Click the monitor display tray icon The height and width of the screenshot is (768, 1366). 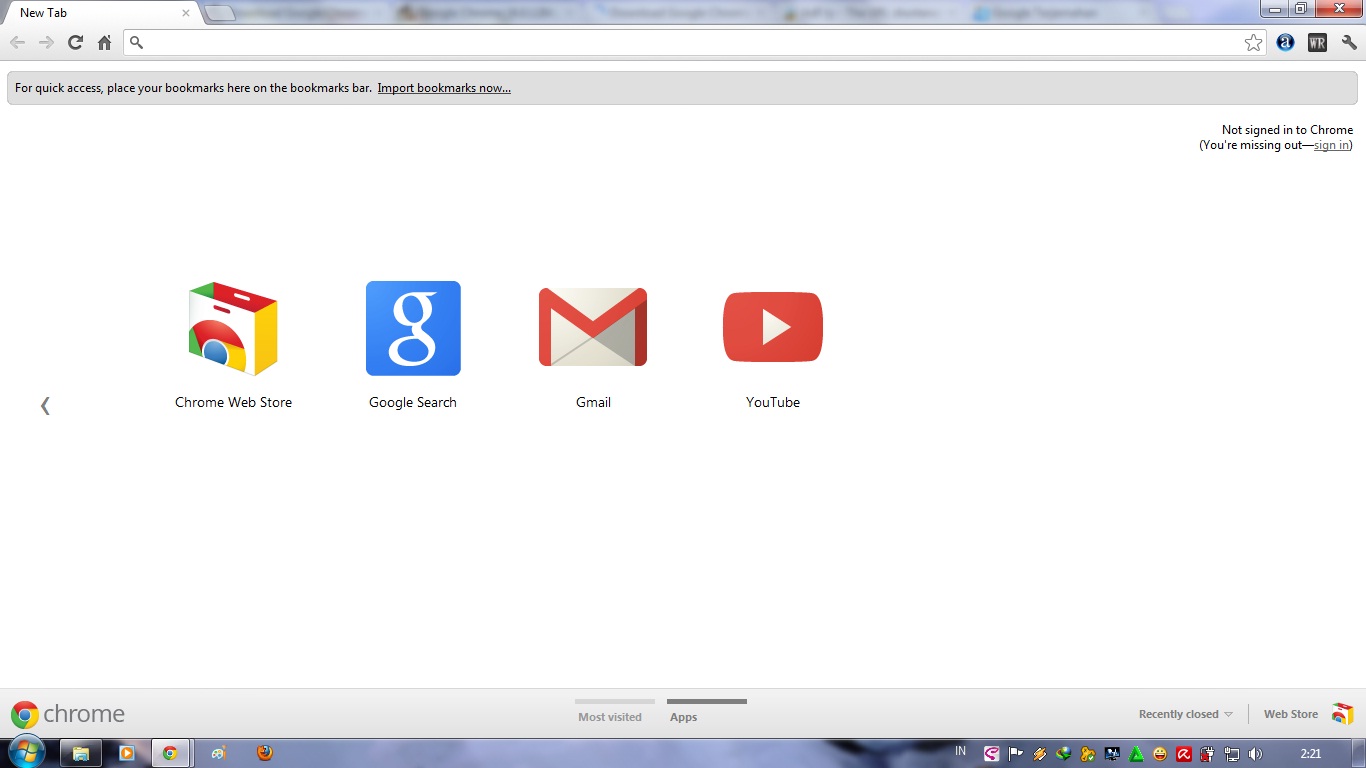click(1112, 754)
